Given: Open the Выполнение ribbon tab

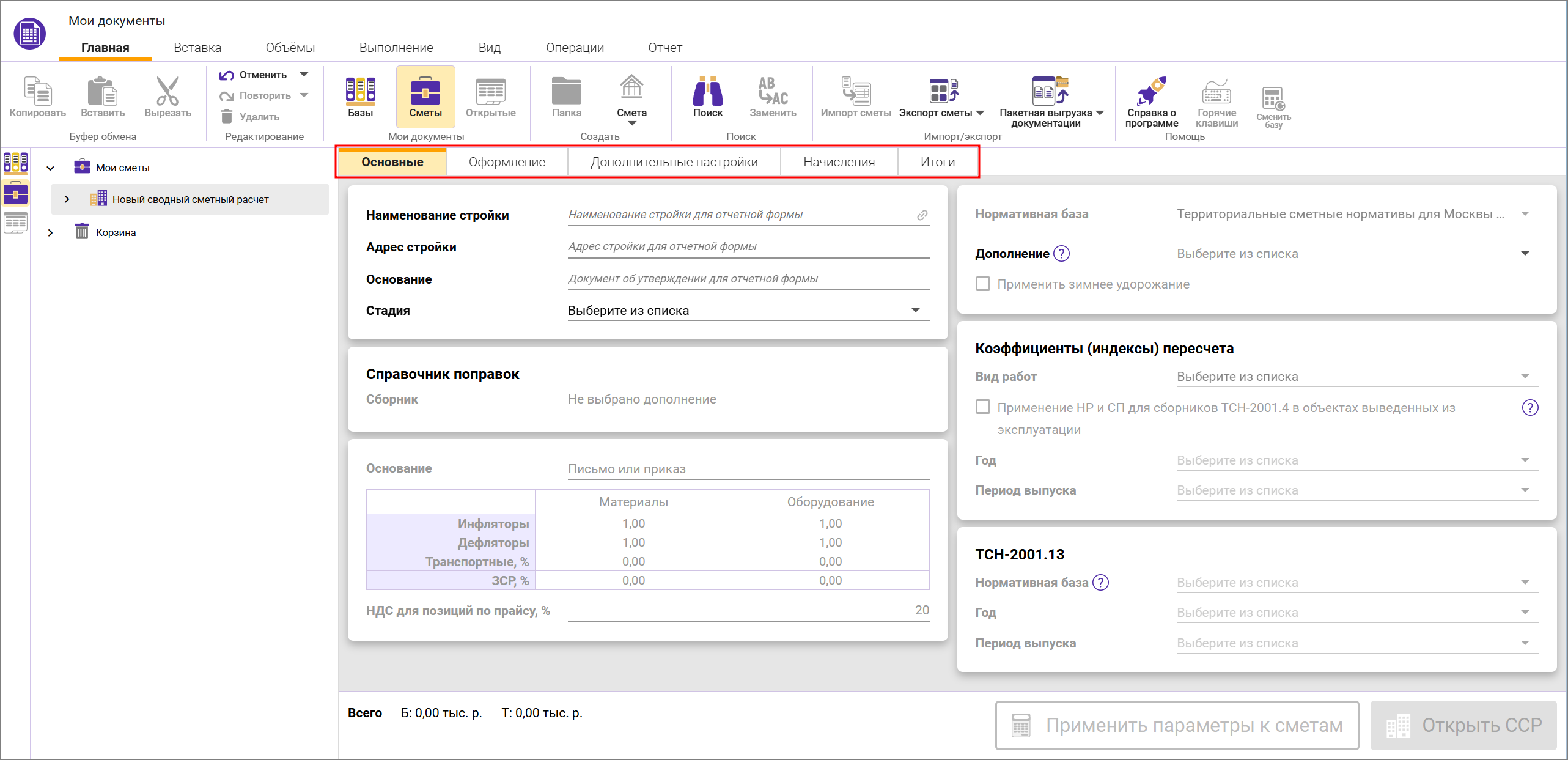Looking at the screenshot, I should [396, 48].
